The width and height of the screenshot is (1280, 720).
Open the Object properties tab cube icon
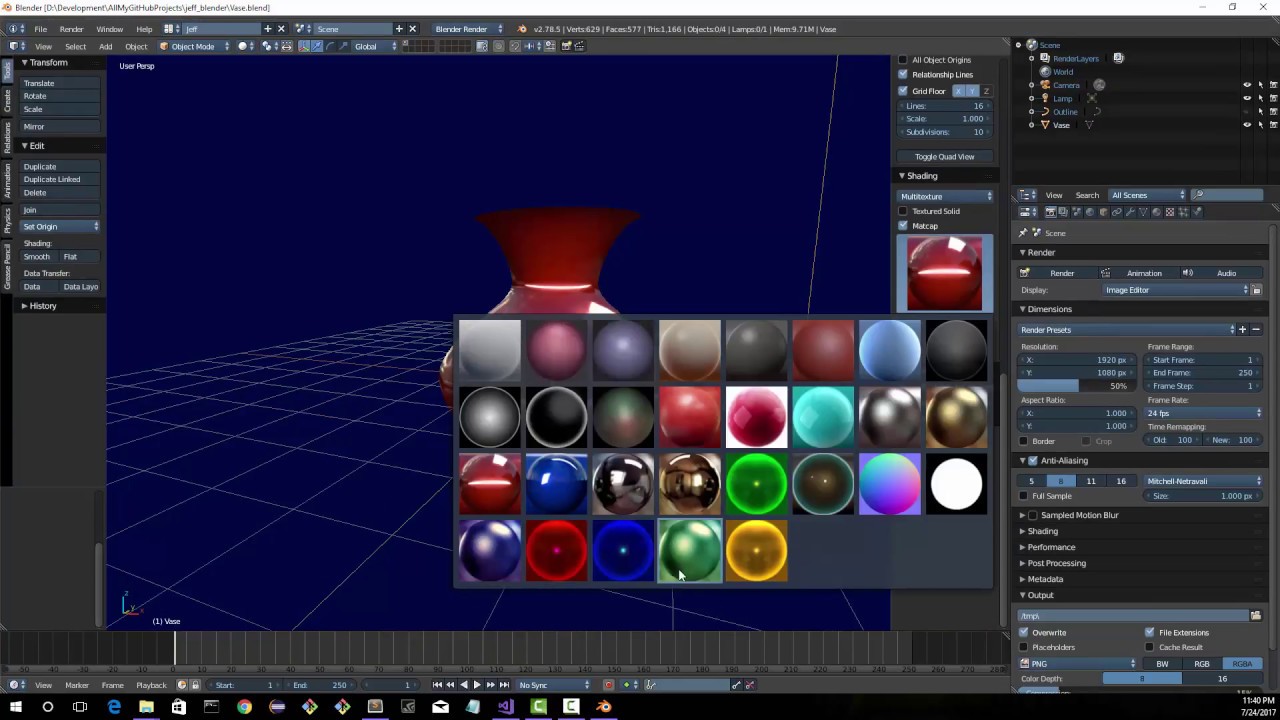pyautogui.click(x=1103, y=212)
